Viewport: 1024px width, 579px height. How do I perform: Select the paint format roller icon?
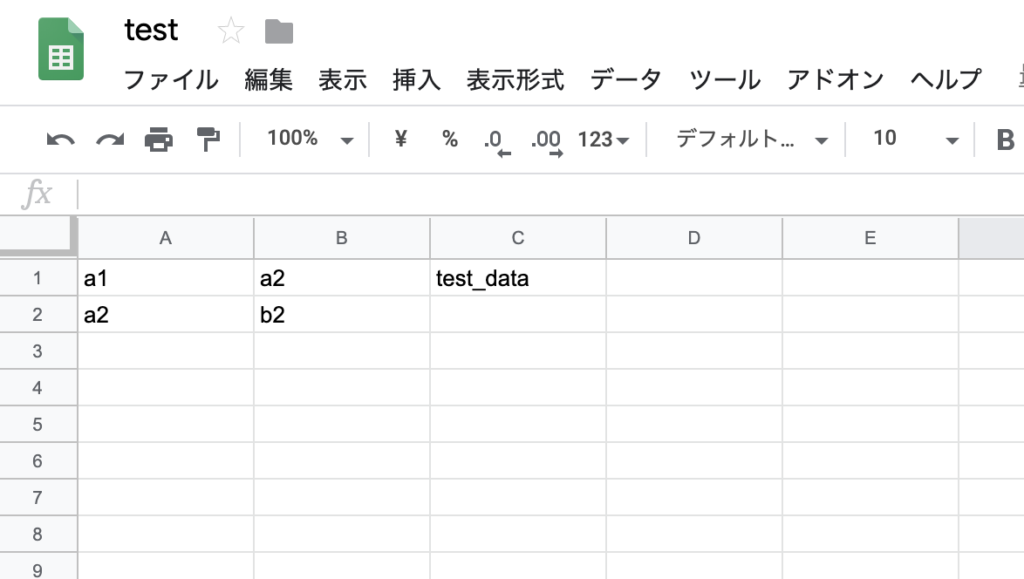tap(208, 140)
